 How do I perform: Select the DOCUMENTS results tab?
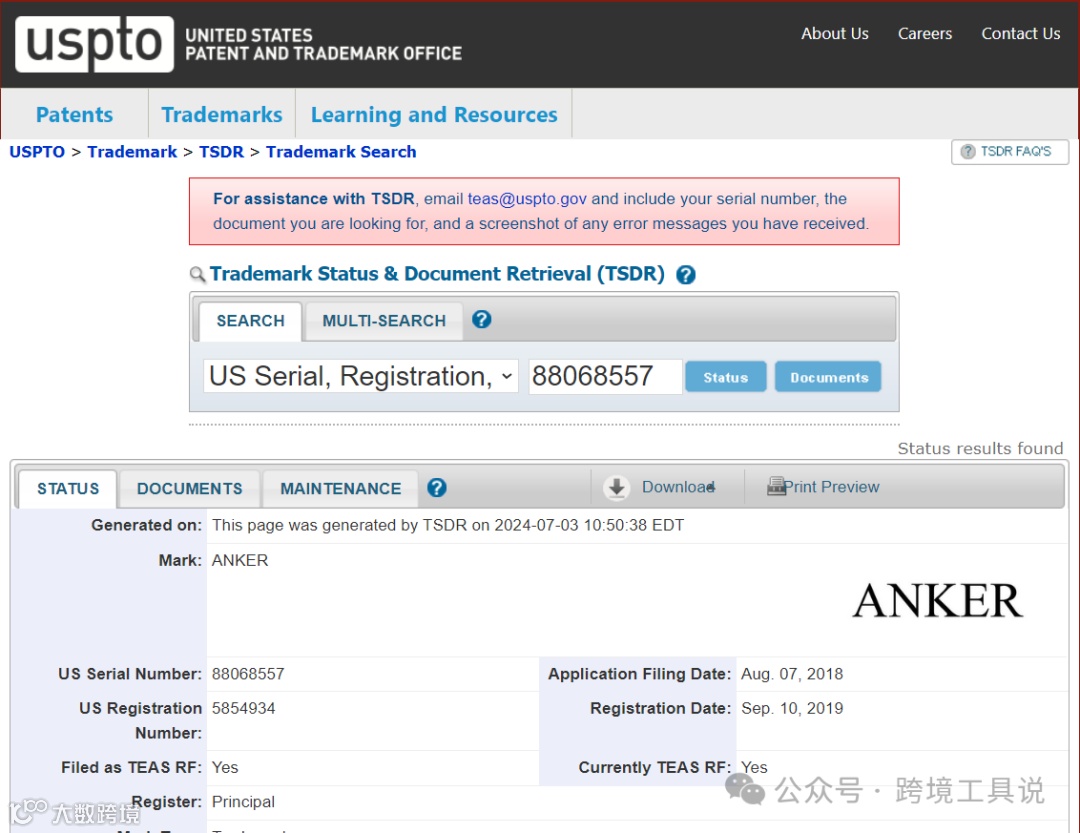click(189, 489)
